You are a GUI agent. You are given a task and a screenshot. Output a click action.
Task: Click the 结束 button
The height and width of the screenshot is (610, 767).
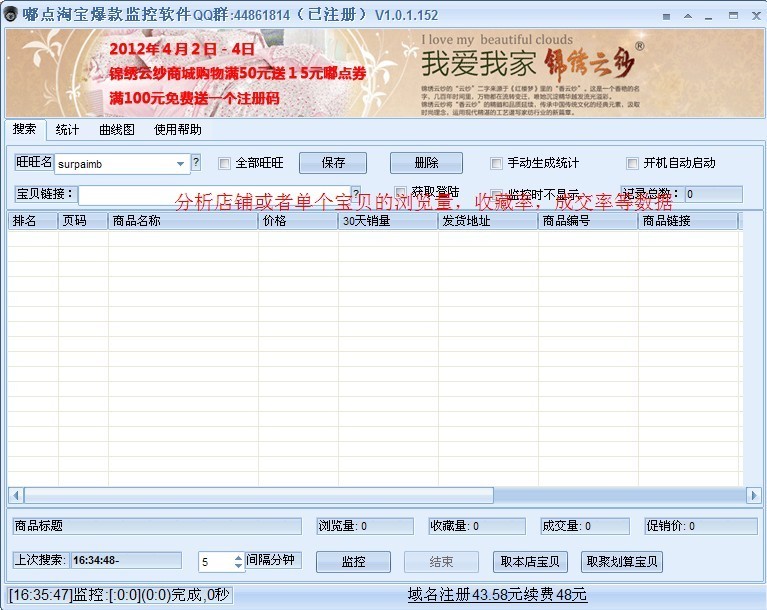[x=441, y=562]
